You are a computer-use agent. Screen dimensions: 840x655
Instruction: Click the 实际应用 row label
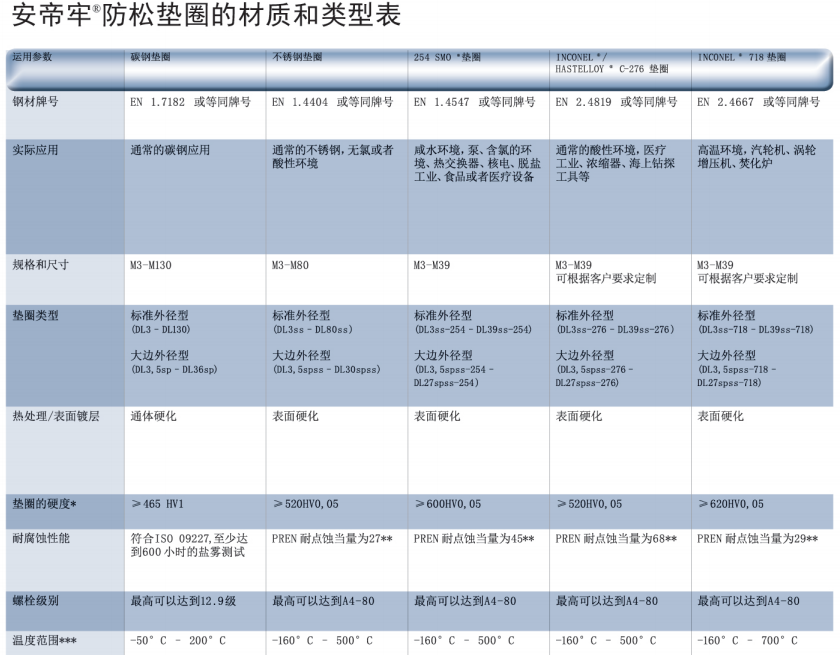pos(35,150)
